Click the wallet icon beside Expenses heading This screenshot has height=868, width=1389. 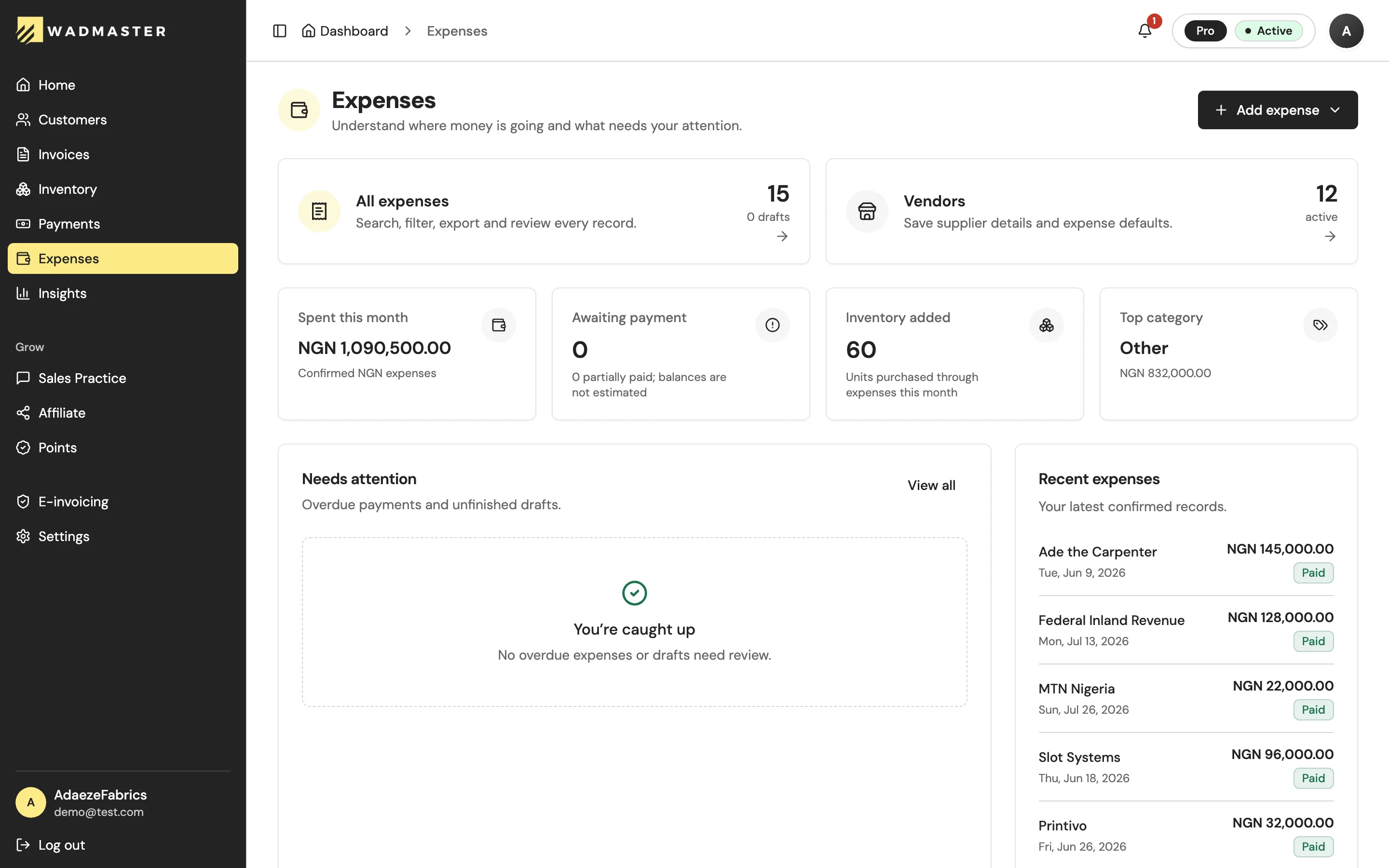pyautogui.click(x=299, y=109)
